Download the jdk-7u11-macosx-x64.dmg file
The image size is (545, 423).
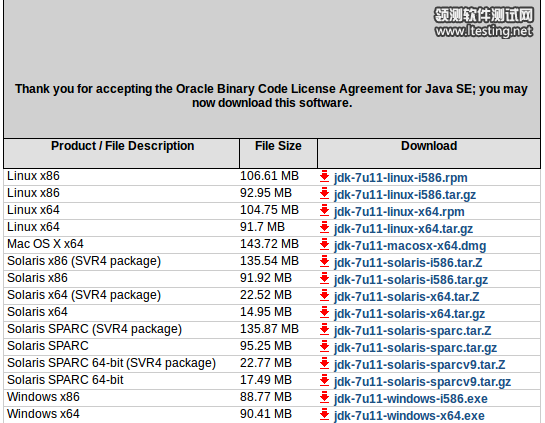click(x=410, y=246)
